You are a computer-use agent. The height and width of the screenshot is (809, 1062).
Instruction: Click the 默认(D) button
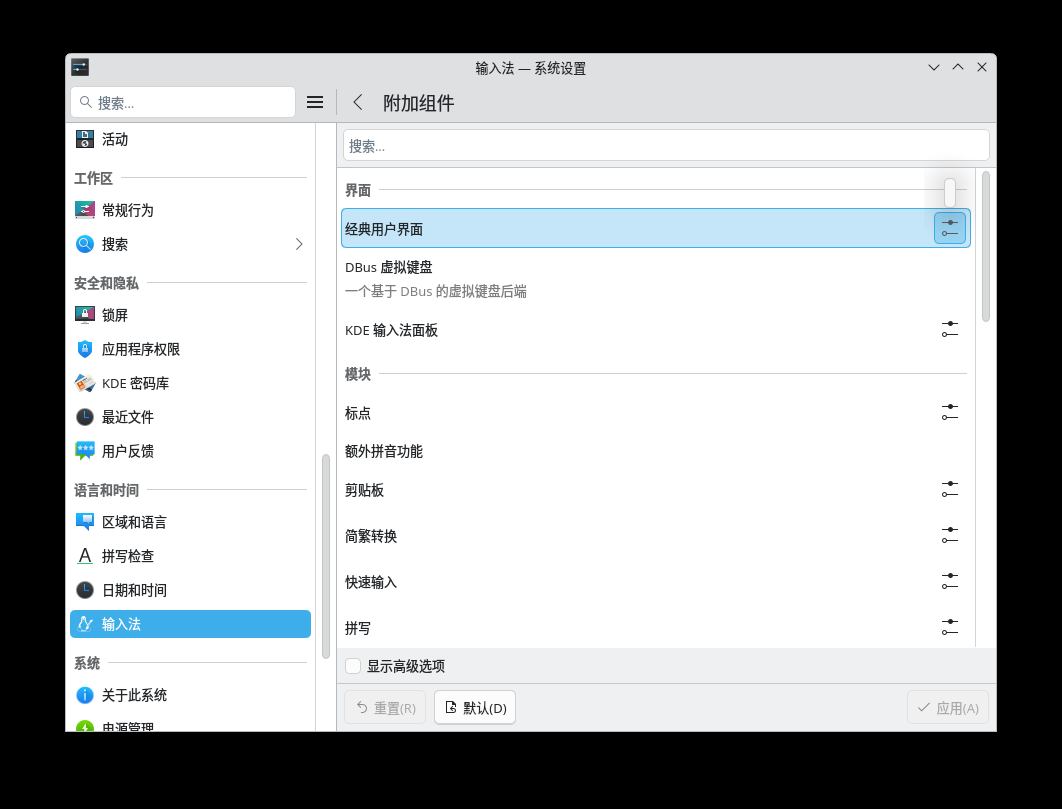pos(475,707)
